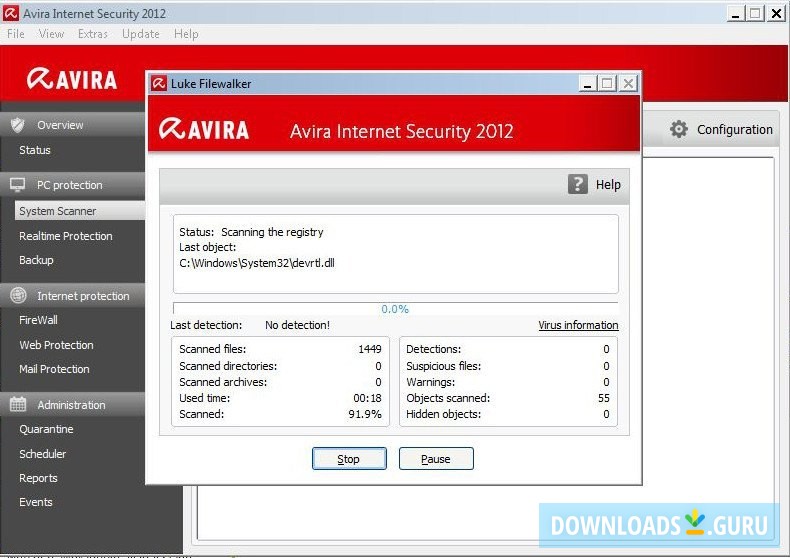Click the 'Warnings:' label
This screenshot has width=790, height=558.
point(430,382)
